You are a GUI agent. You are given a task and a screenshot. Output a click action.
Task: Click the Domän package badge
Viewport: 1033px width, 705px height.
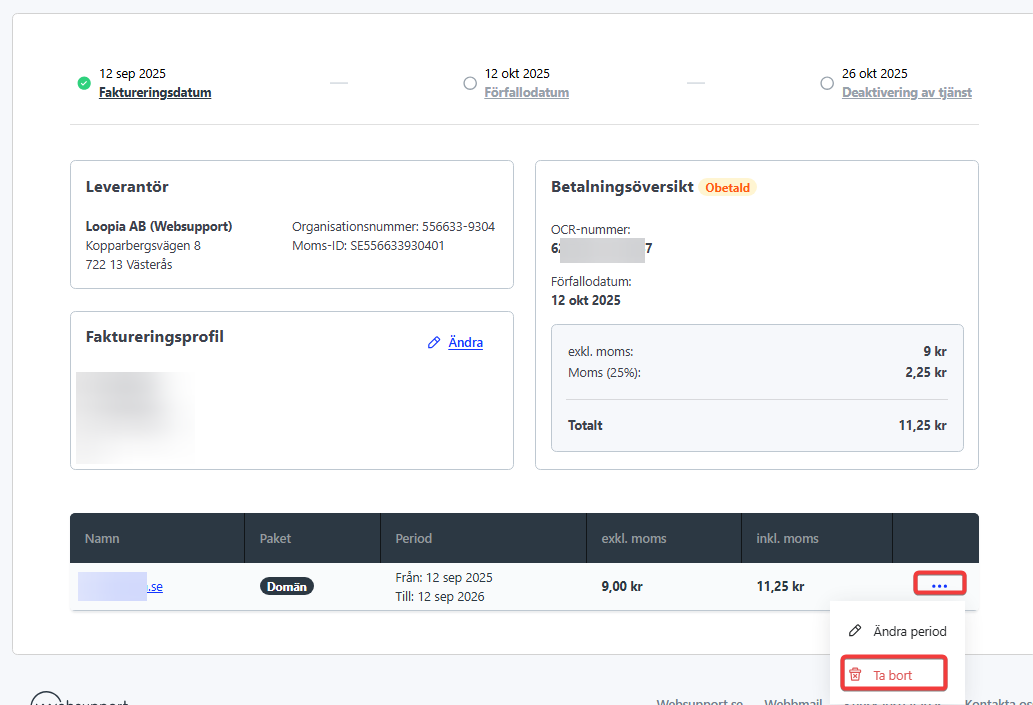coord(287,587)
